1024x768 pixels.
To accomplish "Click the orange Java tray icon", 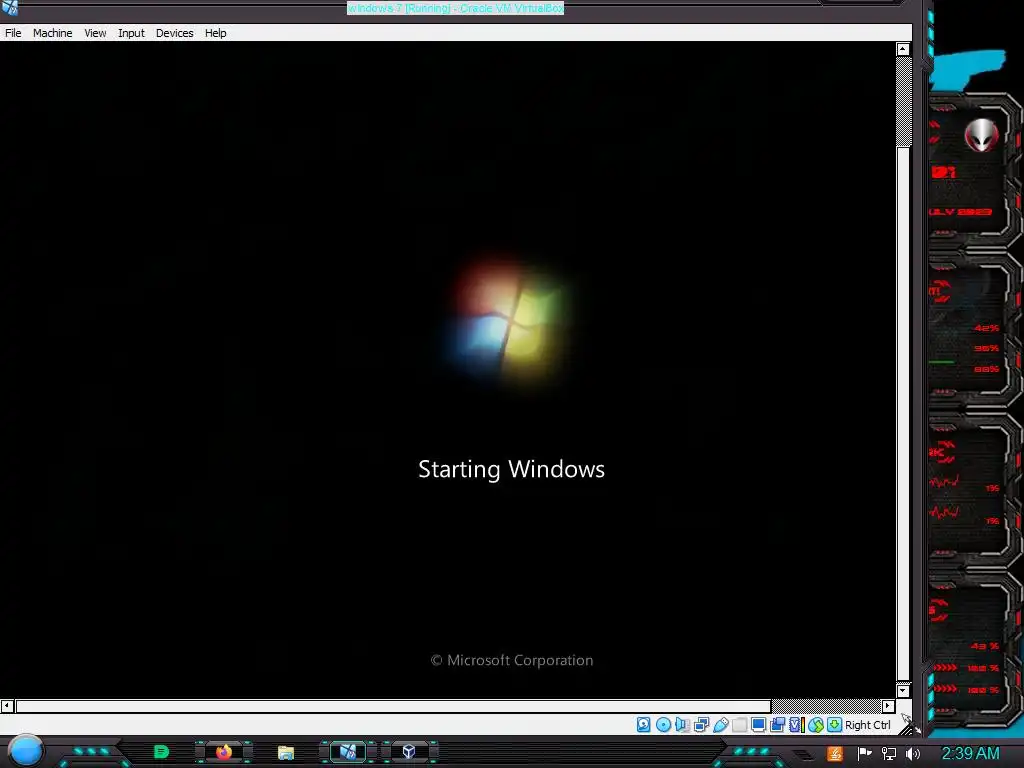I will [835, 754].
